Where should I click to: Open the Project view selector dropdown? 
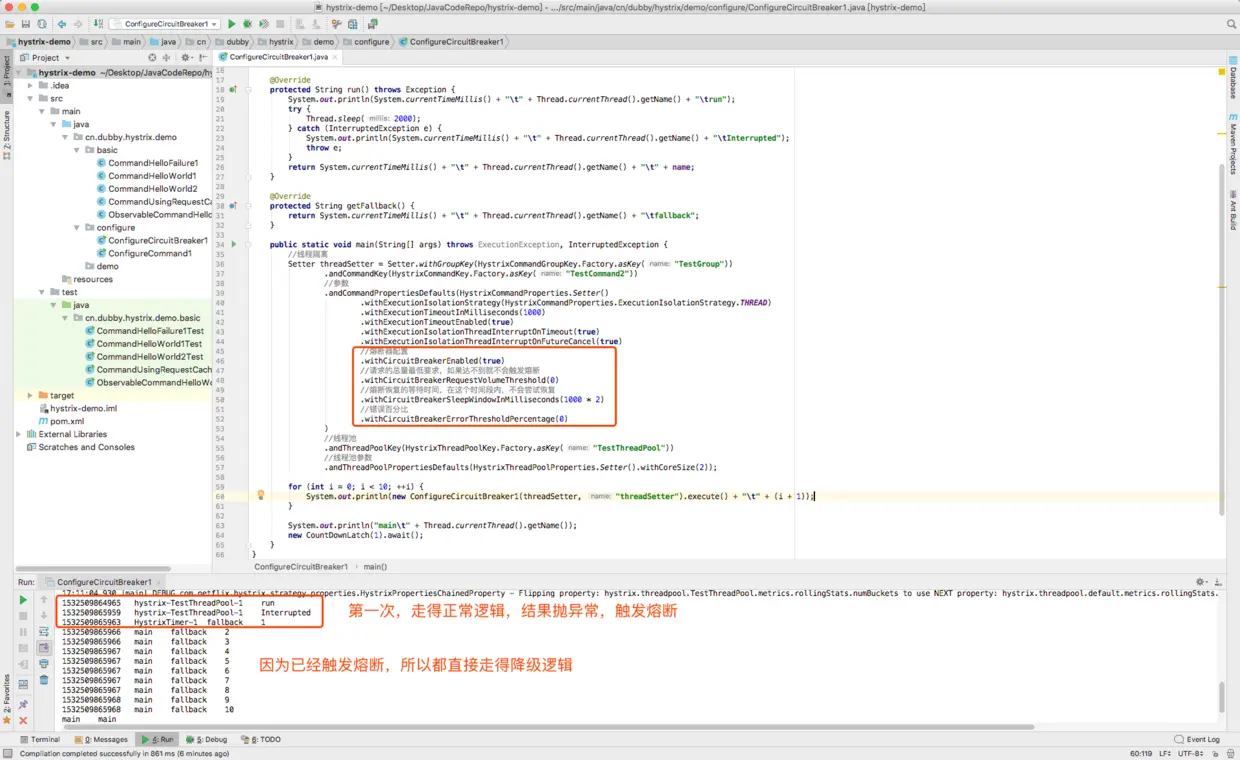[x=45, y=57]
